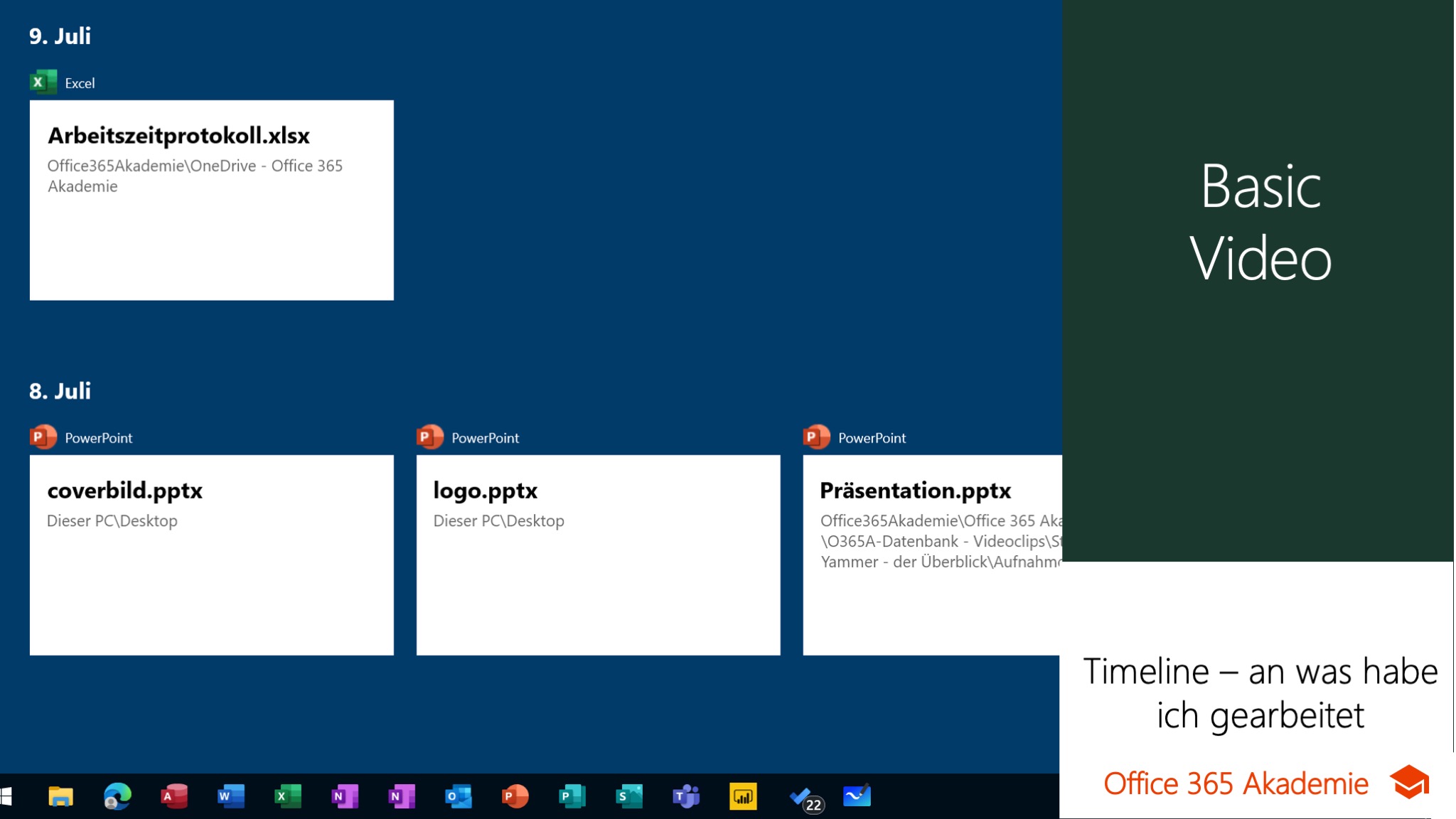Click the Präsentation.pptx file name

[916, 491]
